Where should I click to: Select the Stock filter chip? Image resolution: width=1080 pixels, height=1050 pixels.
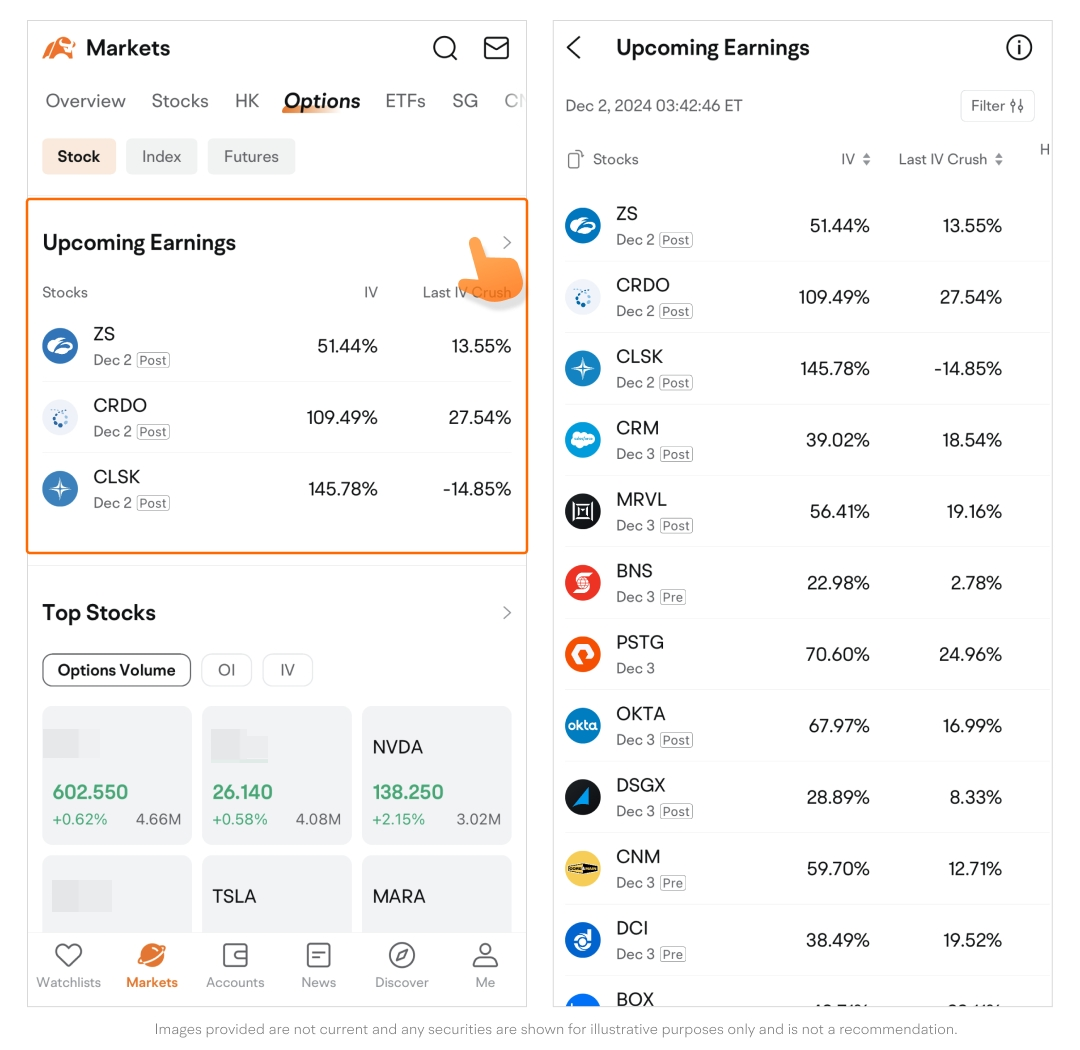79,156
